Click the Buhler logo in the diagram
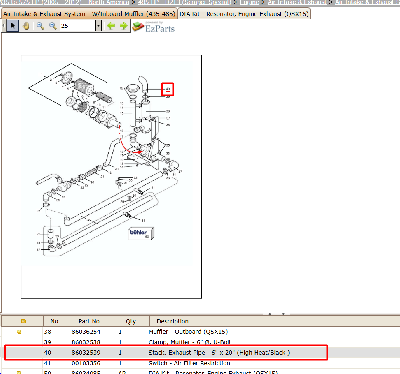The width and height of the screenshot is (400, 374). (x=141, y=233)
